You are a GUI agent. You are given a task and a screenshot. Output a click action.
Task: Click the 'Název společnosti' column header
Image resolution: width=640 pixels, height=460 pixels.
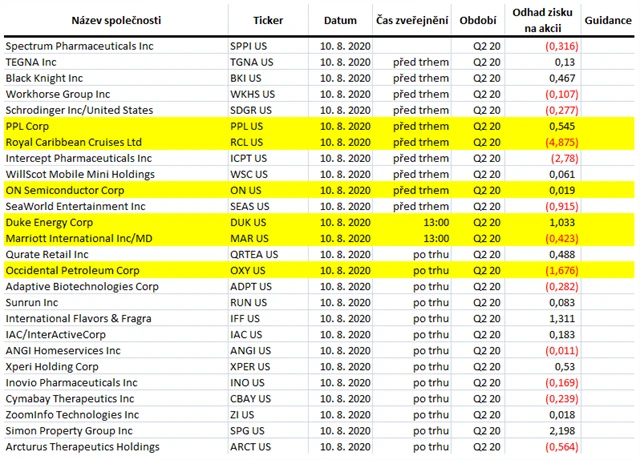pos(114,20)
